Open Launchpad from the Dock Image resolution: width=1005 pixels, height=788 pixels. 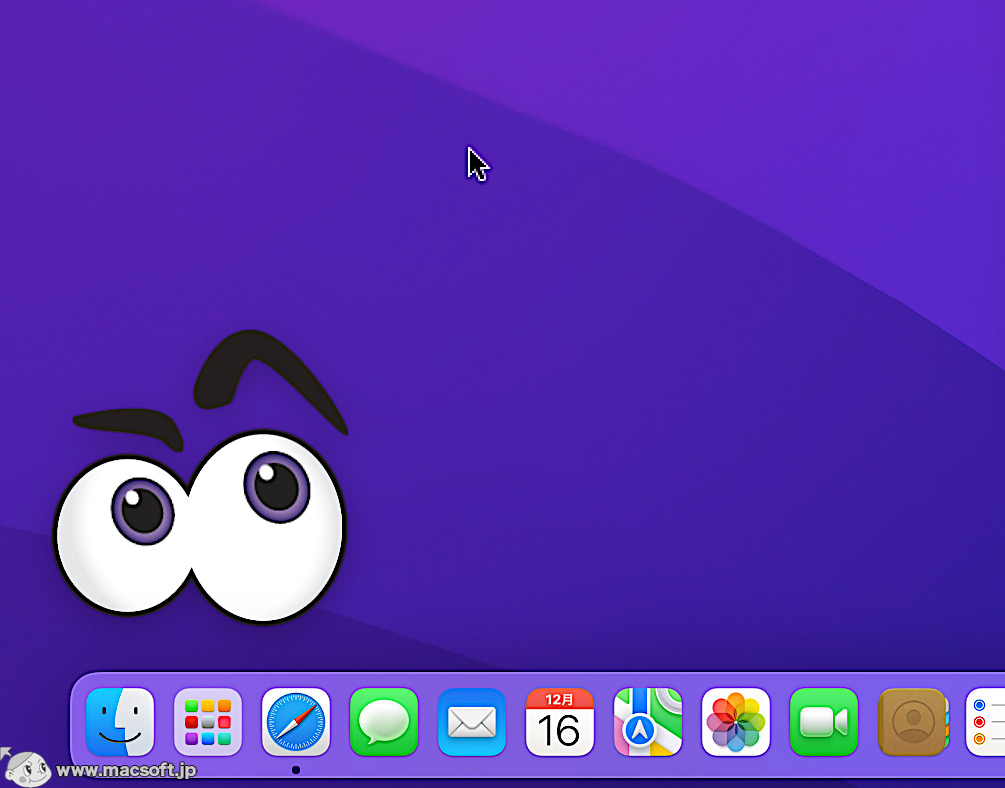click(x=208, y=722)
